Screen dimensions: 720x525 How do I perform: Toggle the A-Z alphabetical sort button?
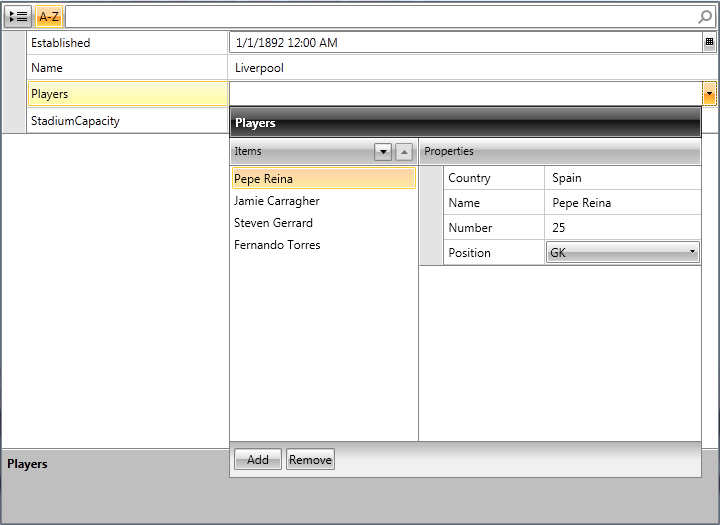pyautogui.click(x=49, y=17)
